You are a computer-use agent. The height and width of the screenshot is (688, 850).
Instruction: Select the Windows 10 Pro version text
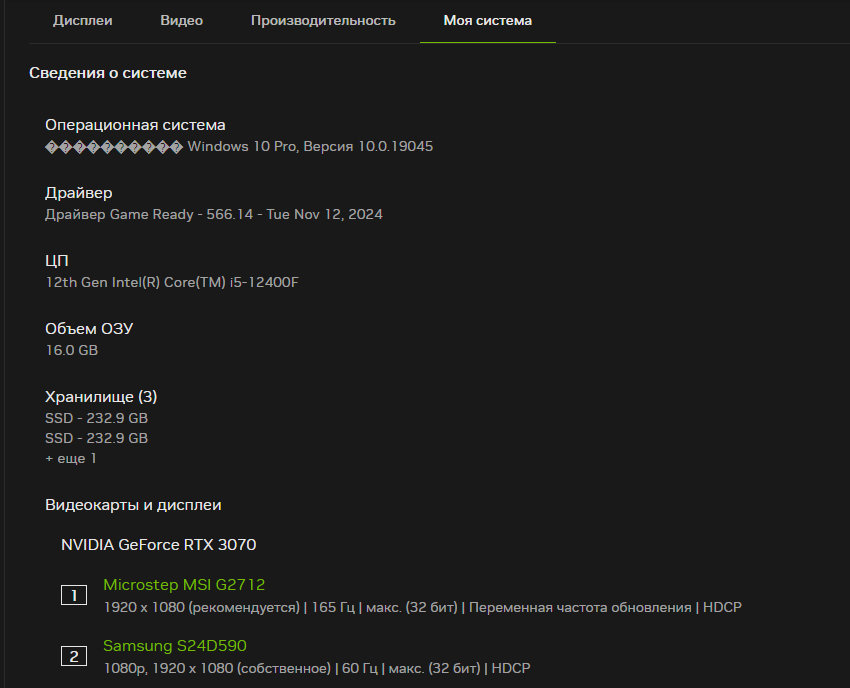click(x=239, y=146)
